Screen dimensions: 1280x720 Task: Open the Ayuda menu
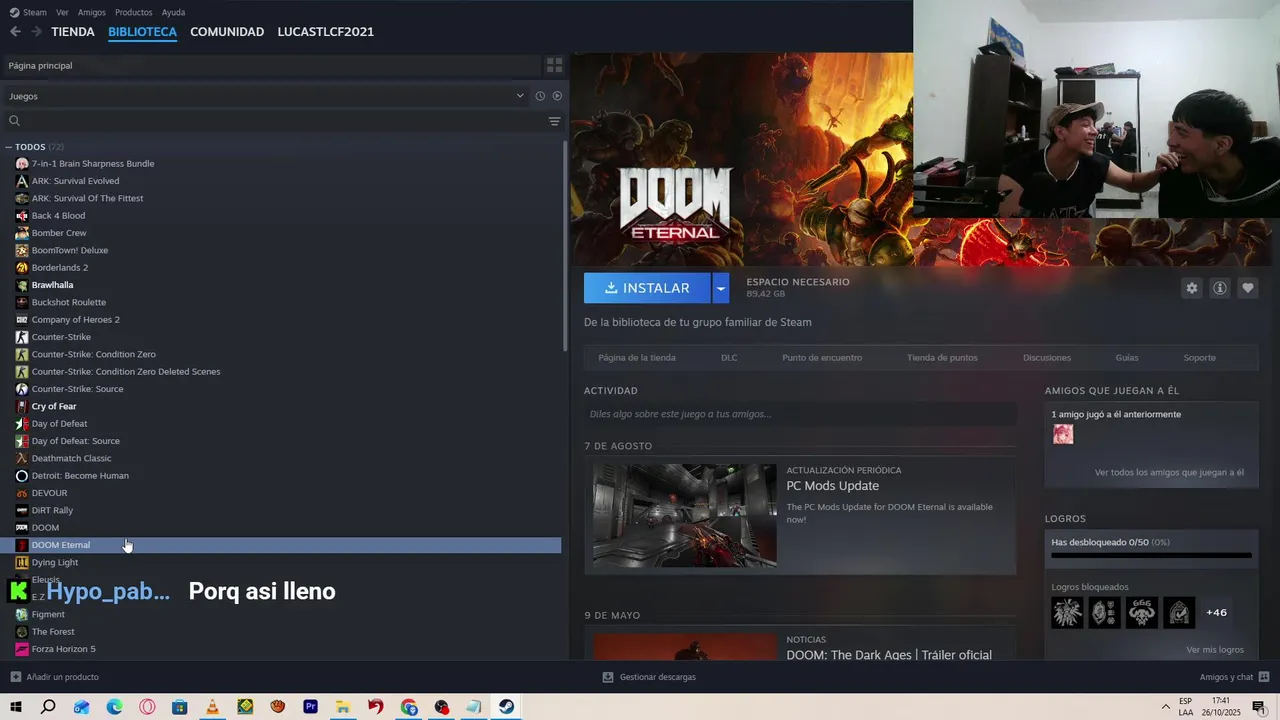click(x=173, y=12)
